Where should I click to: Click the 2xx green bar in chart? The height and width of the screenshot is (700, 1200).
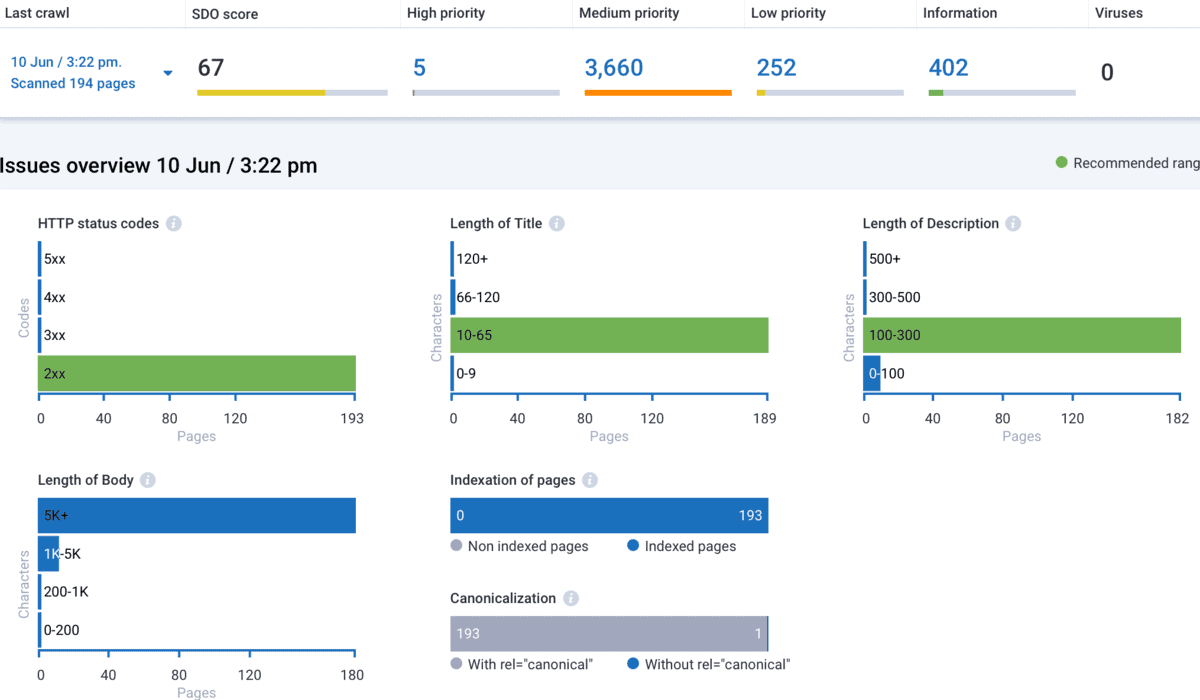coord(197,373)
